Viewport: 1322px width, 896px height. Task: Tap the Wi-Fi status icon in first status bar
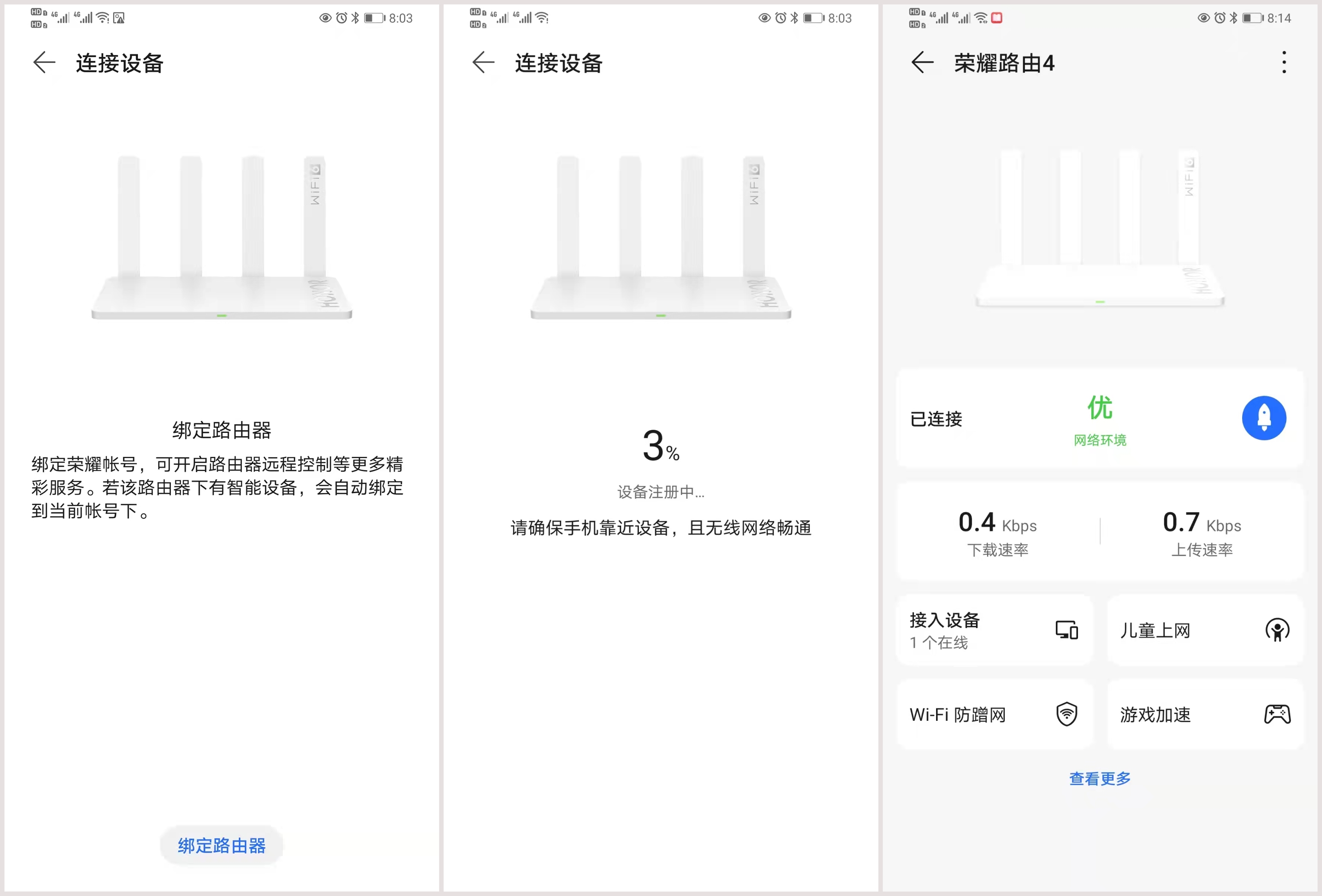[102, 18]
